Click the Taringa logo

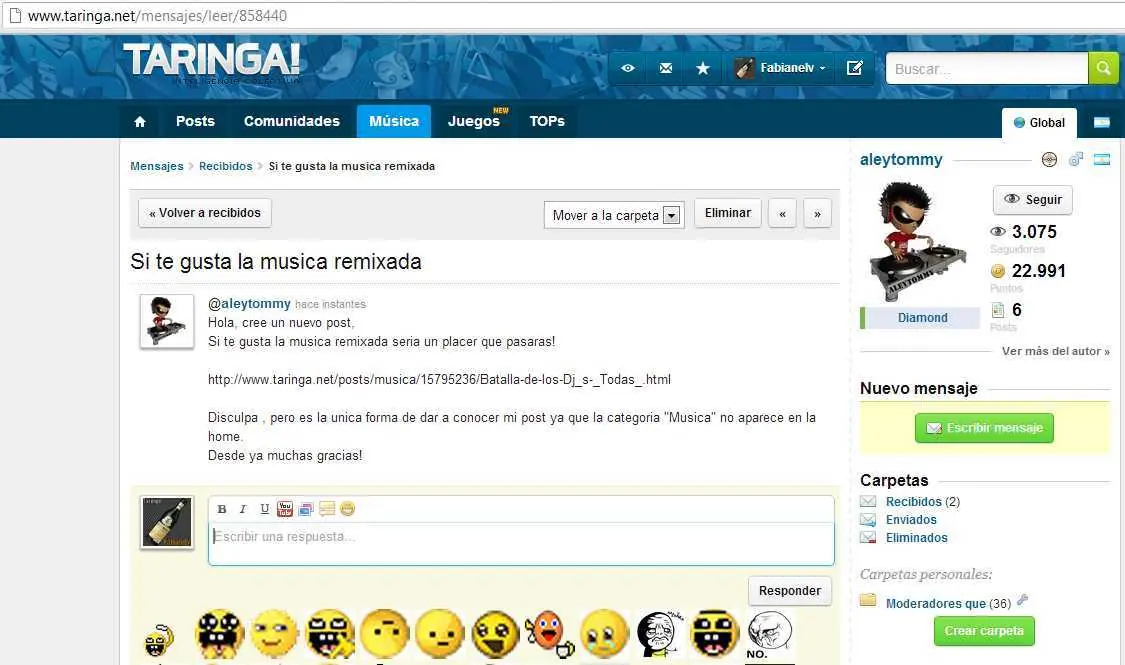tap(212, 60)
